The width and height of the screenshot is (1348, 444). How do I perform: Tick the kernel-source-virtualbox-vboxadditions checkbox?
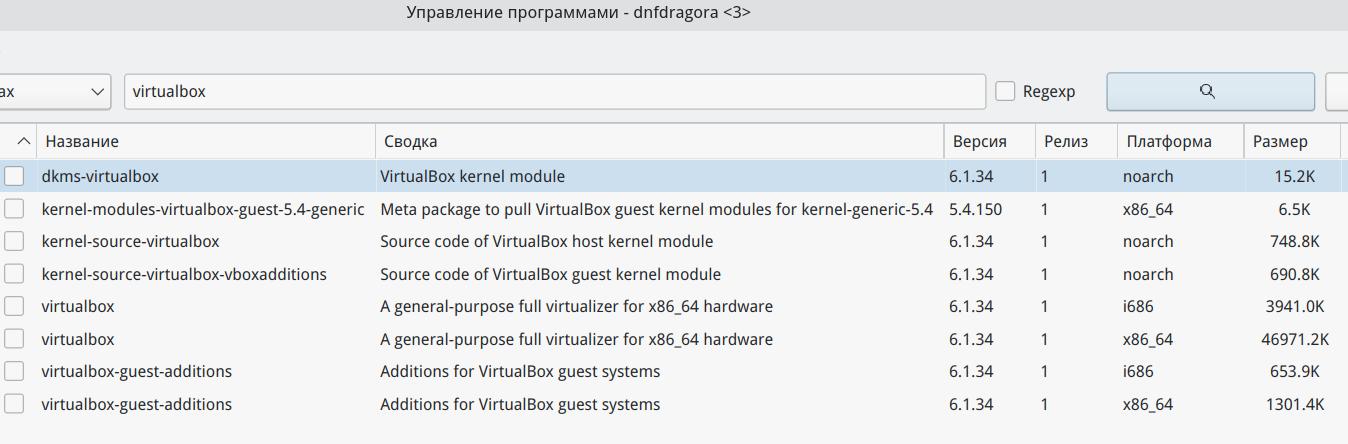14,274
